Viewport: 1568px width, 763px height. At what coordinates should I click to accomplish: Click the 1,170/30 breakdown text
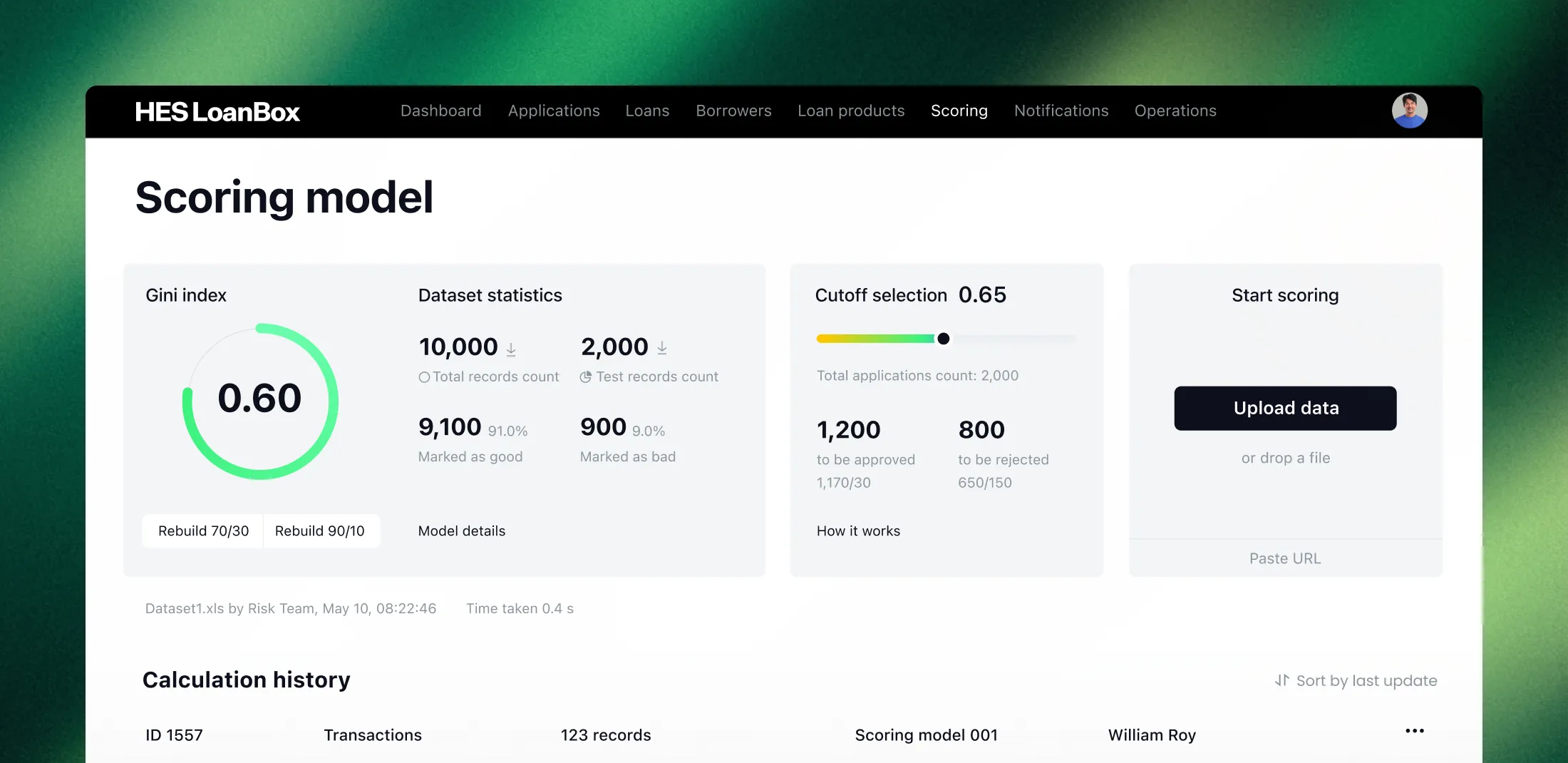[844, 483]
